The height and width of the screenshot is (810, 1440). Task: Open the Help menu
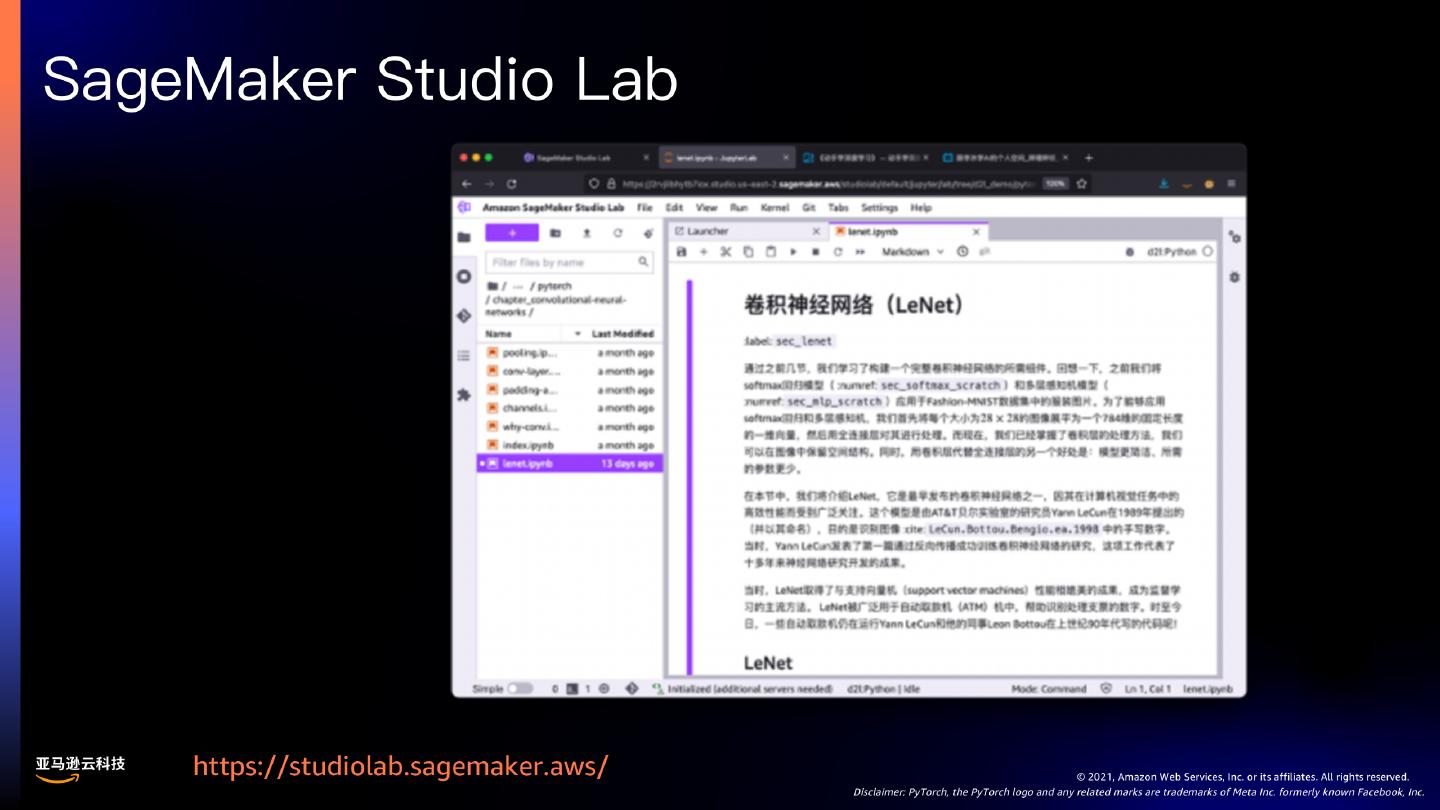click(921, 208)
